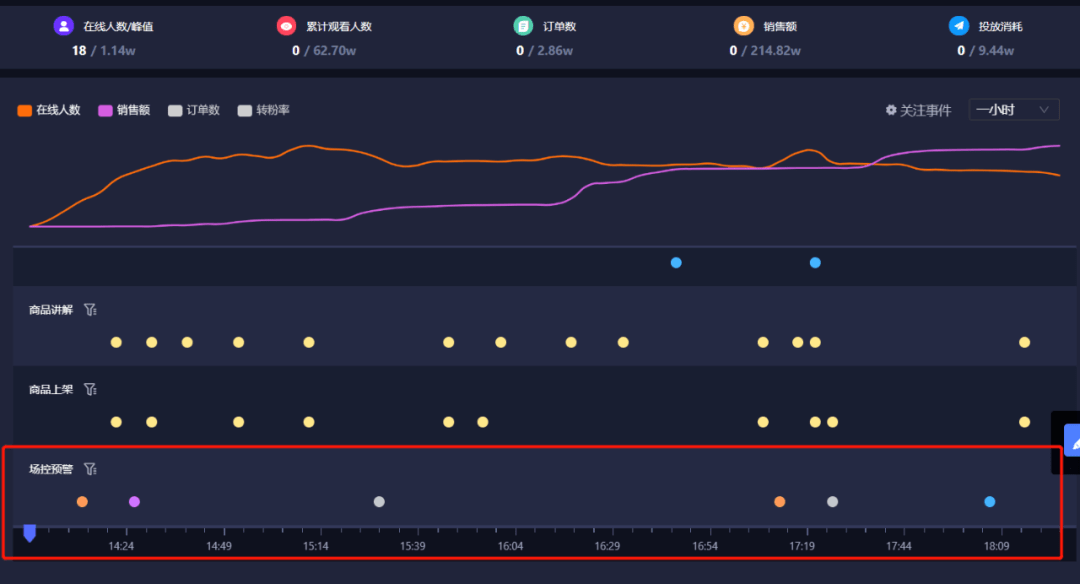Click the first orange dot in 场控预警 row

pos(82,502)
